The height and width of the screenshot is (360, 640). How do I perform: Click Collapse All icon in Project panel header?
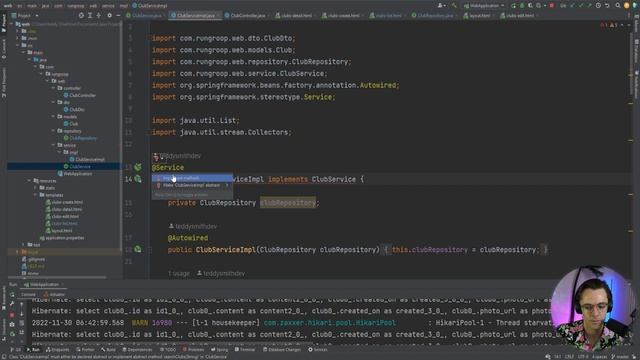[99, 16]
